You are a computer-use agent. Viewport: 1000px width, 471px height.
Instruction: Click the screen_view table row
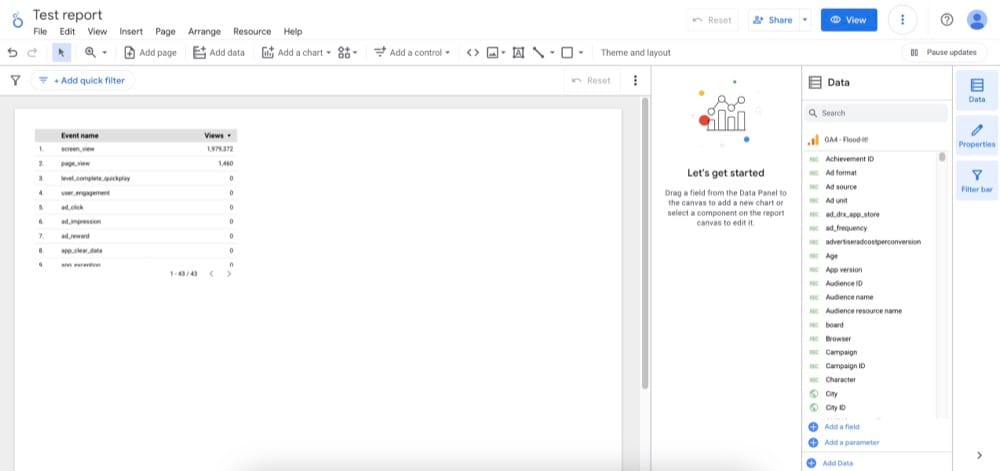point(136,149)
